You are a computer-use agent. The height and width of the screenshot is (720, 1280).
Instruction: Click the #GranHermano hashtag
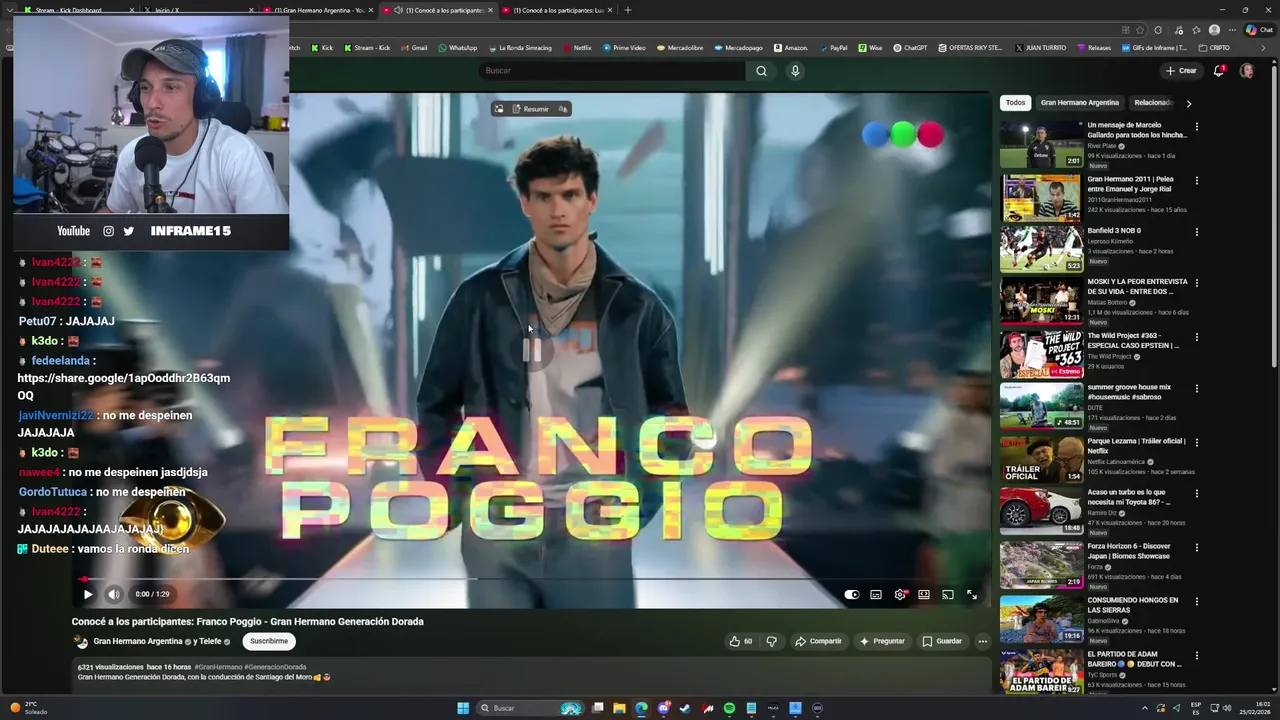218,667
